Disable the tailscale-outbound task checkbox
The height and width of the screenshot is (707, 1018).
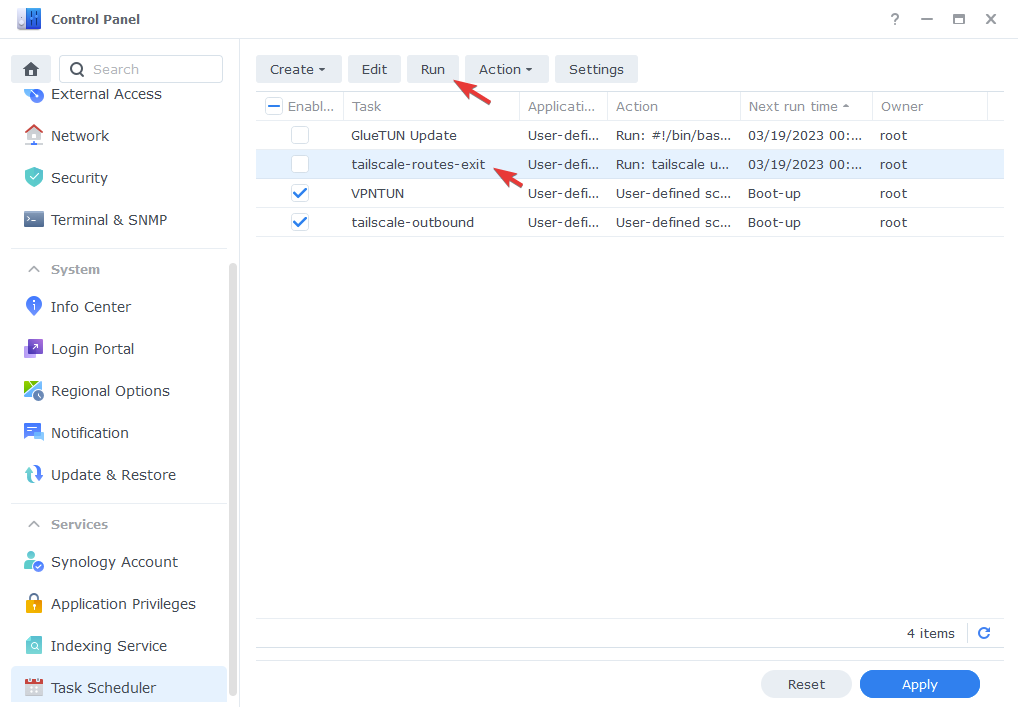pyautogui.click(x=300, y=222)
